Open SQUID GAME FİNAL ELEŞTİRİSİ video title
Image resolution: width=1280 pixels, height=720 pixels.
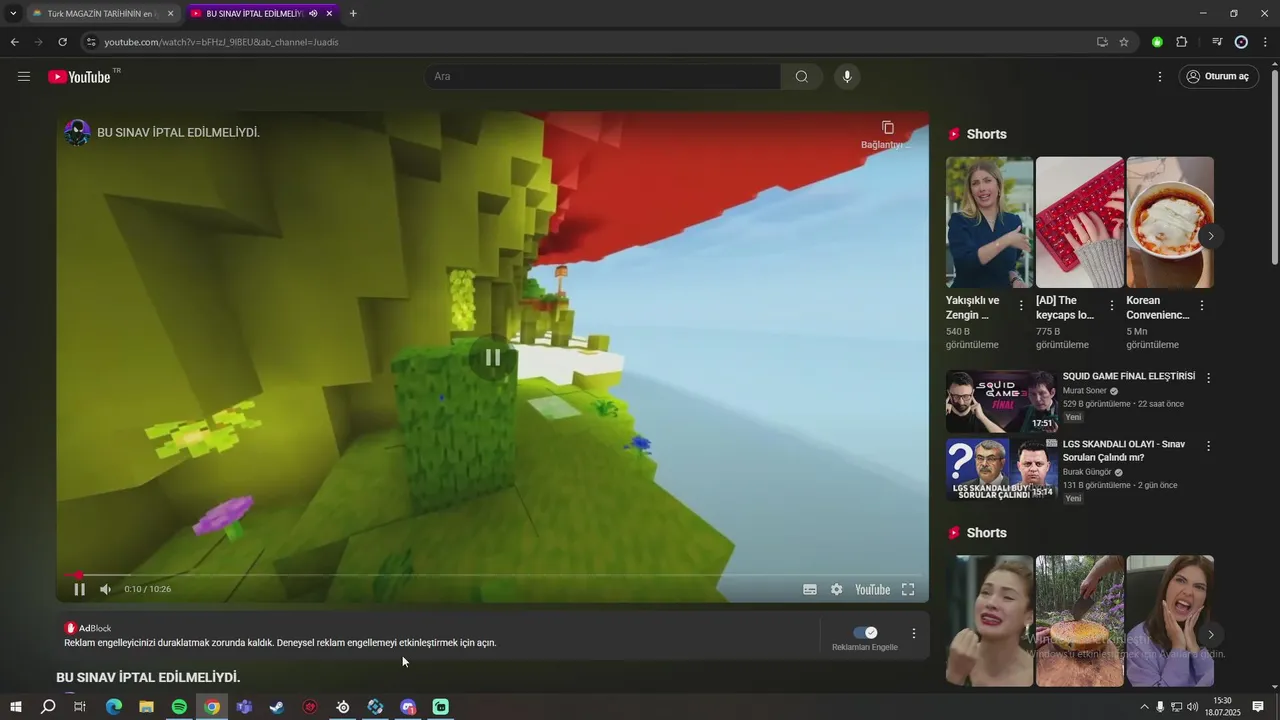tap(1129, 377)
